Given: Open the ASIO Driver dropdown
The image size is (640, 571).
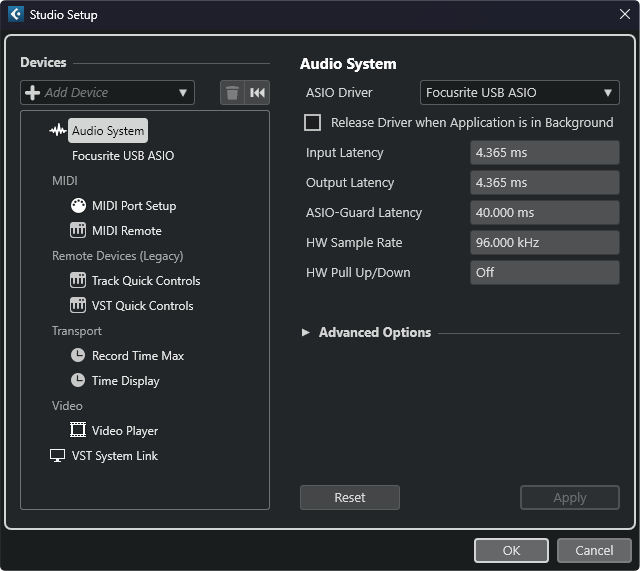Looking at the screenshot, I should click(519, 93).
